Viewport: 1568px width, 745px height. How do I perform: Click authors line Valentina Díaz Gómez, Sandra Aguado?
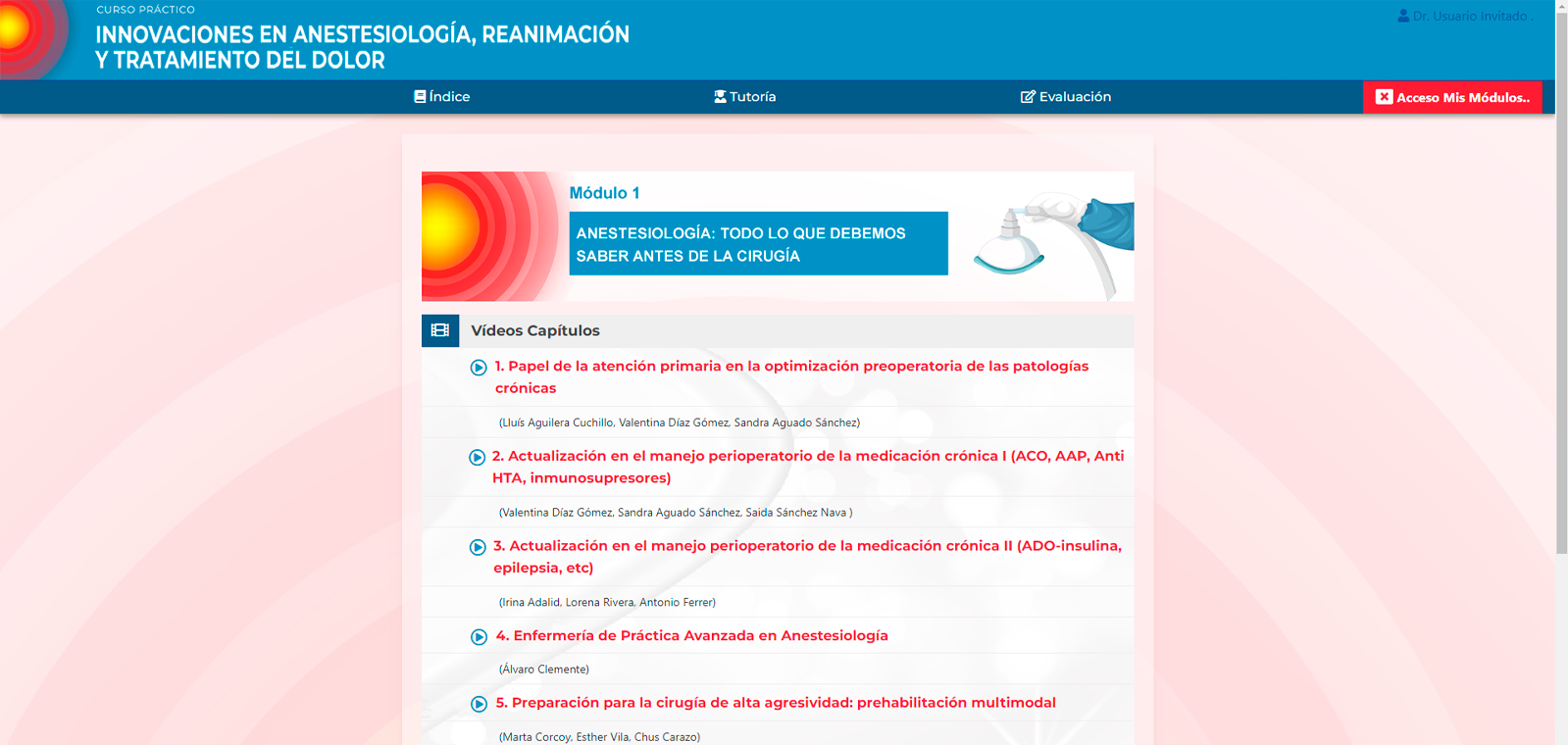coord(675,513)
